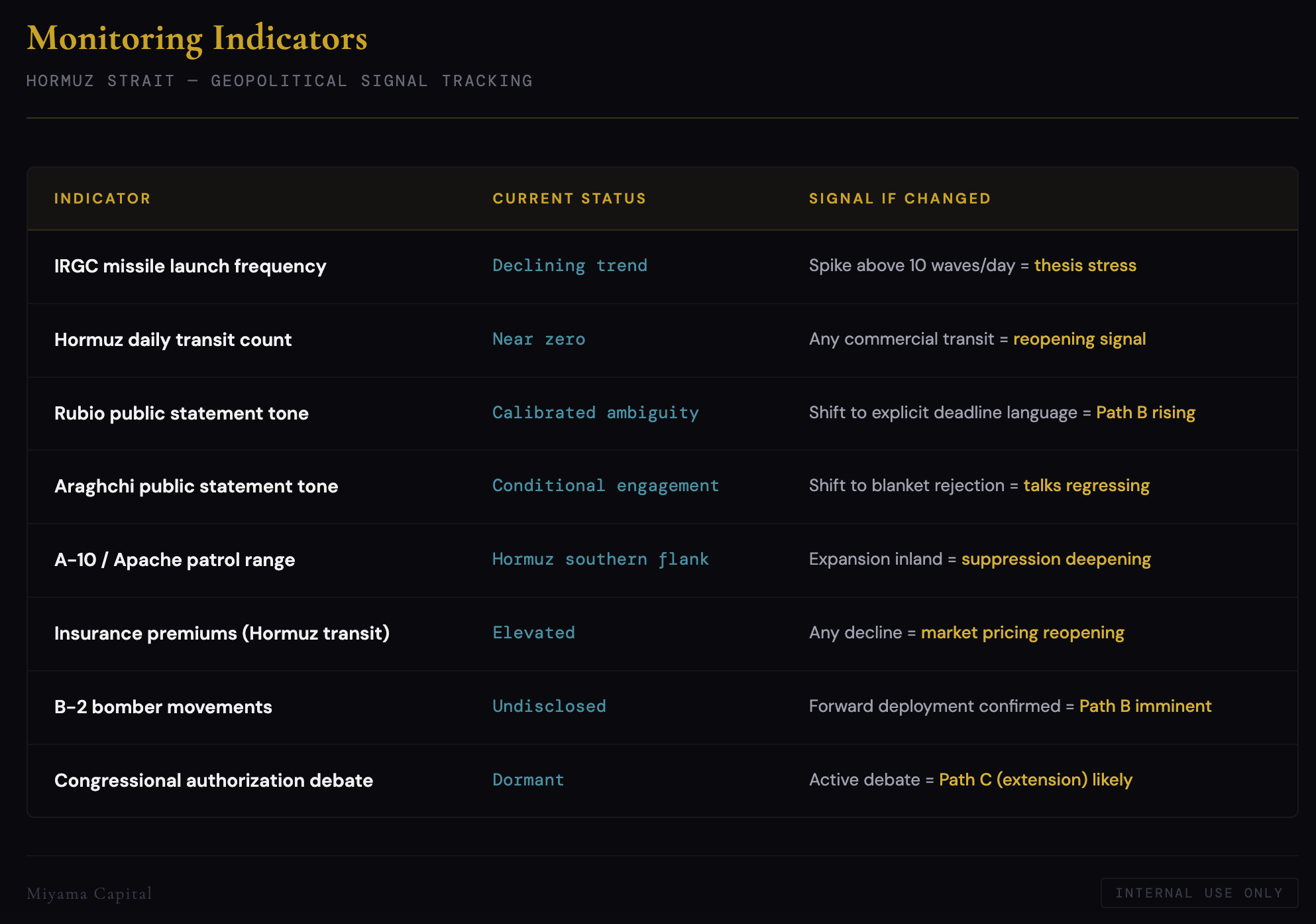Click the reopening signal highlighted text

click(1079, 339)
